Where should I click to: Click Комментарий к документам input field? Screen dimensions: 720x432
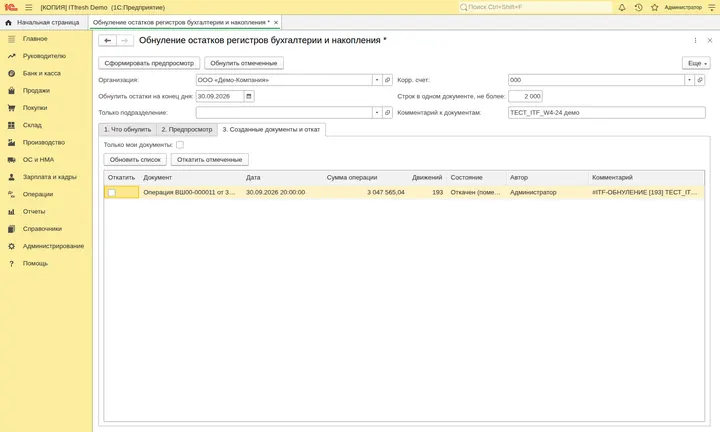click(x=607, y=112)
